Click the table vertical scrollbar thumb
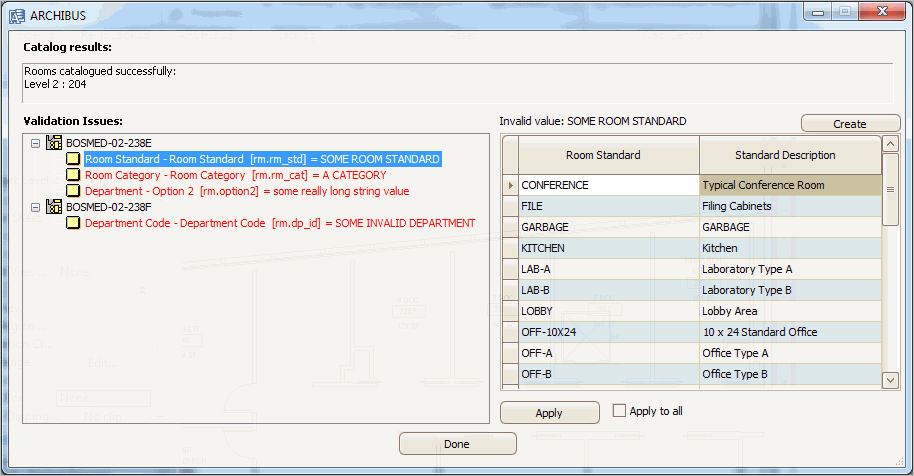914x476 pixels. pyautogui.click(x=890, y=189)
